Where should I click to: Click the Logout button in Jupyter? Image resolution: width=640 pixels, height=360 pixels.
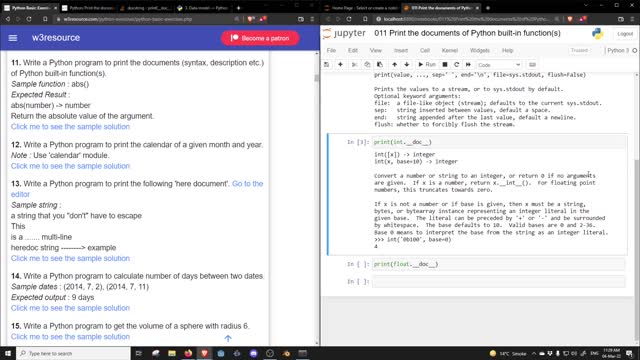(x=624, y=34)
